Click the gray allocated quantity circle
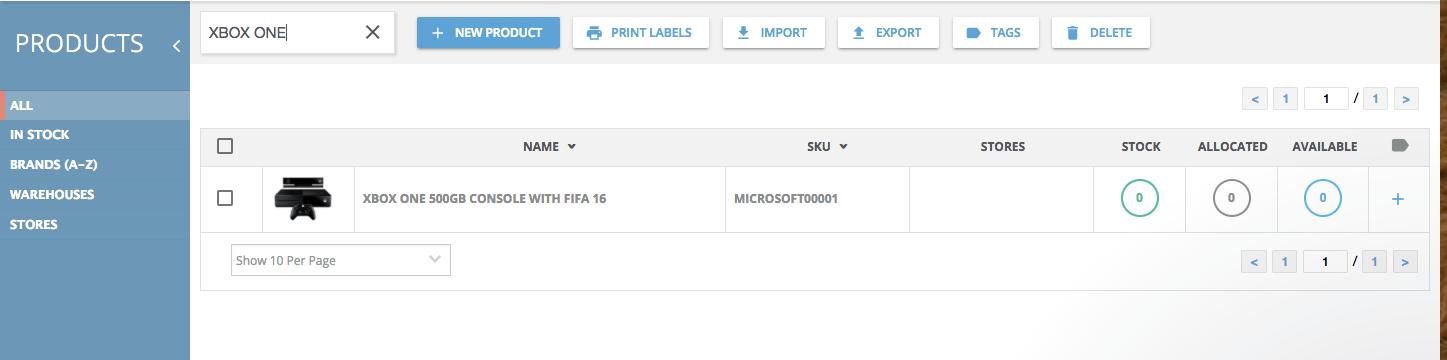 (1231, 198)
